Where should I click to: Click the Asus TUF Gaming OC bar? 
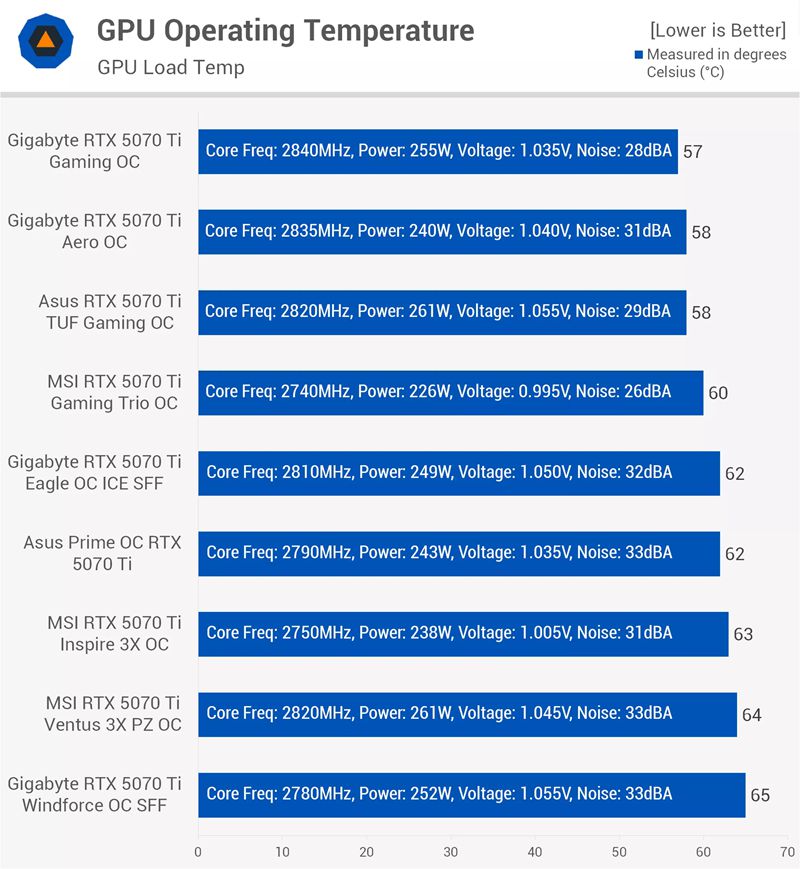pyautogui.click(x=441, y=312)
